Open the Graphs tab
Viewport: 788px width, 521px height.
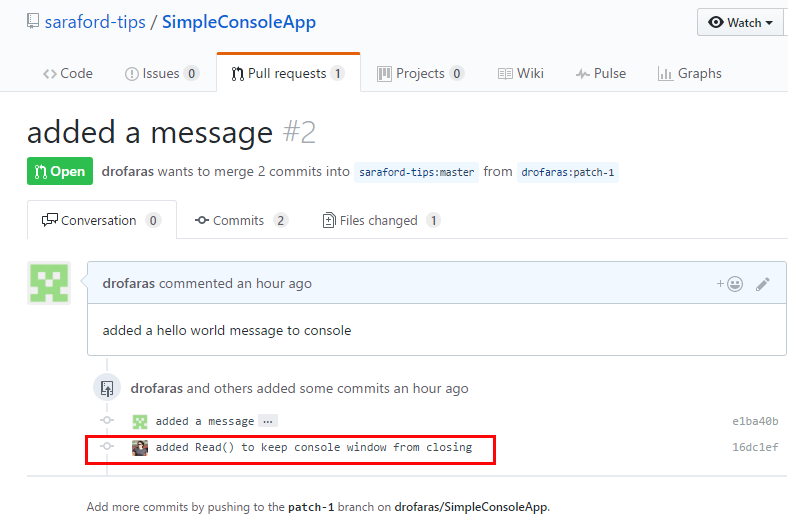pyautogui.click(x=689, y=73)
